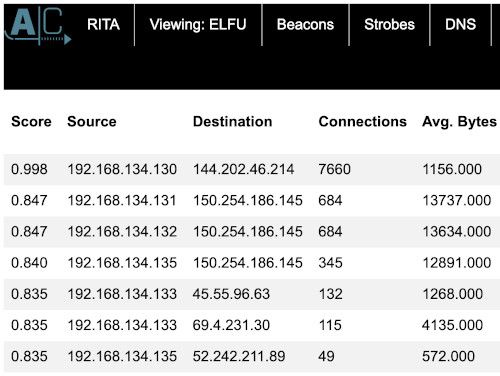Image resolution: width=500 pixels, height=376 pixels.
Task: Select the Viewing: ELFU menu item
Action: pyautogui.click(x=198, y=24)
